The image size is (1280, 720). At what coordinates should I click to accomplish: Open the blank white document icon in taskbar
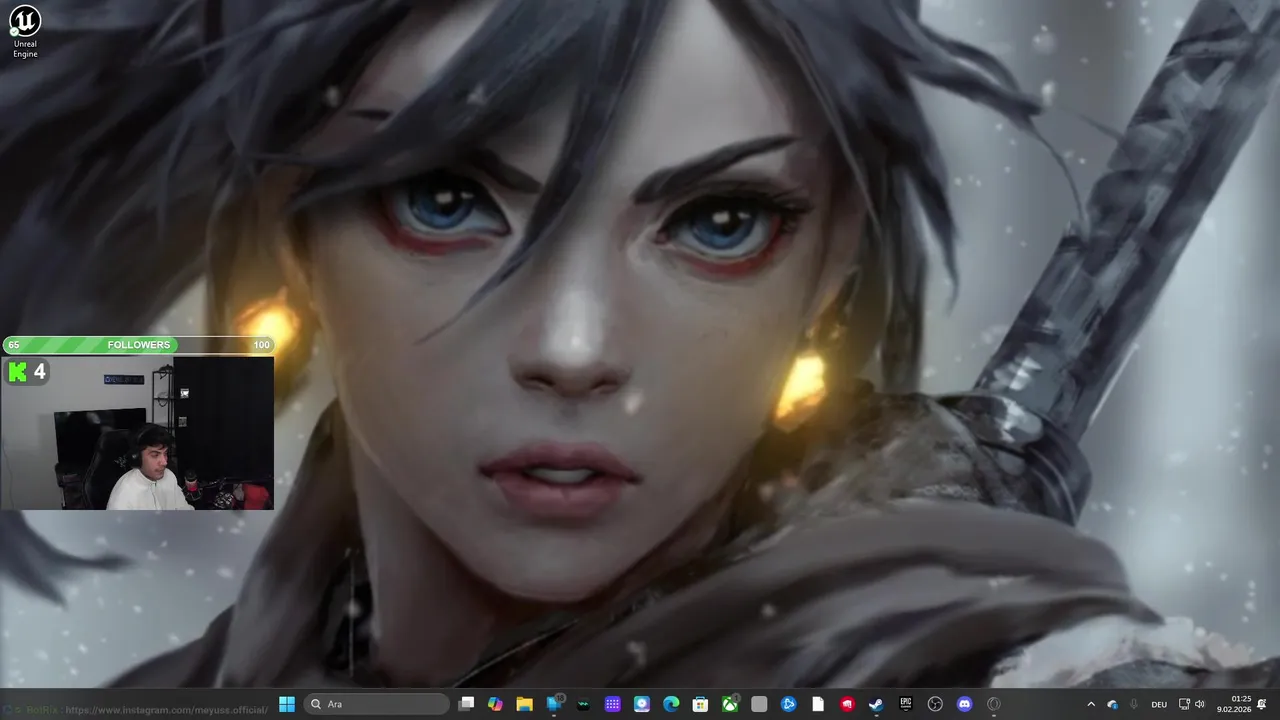[818, 704]
